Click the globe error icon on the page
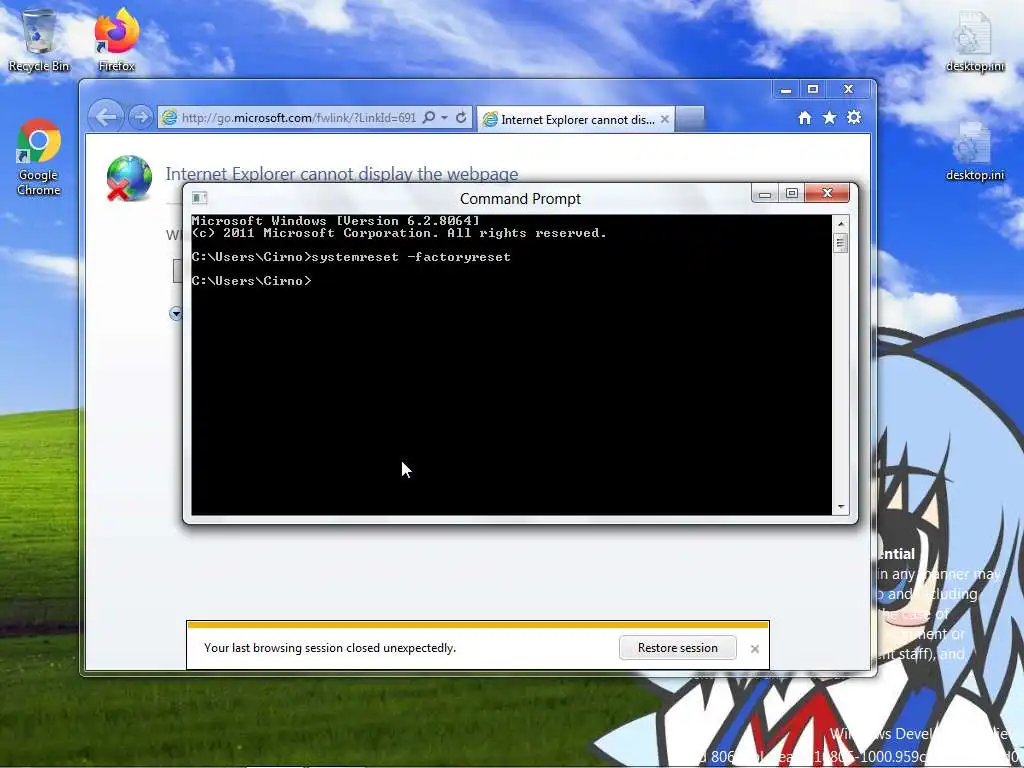1024x768 pixels. pos(129,178)
